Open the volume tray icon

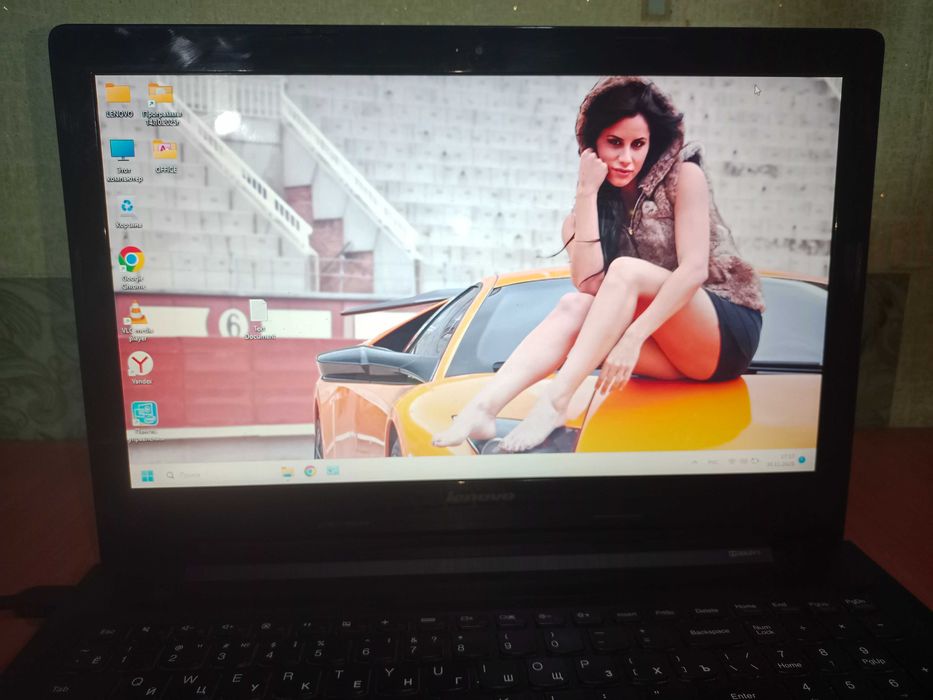[x=744, y=461]
